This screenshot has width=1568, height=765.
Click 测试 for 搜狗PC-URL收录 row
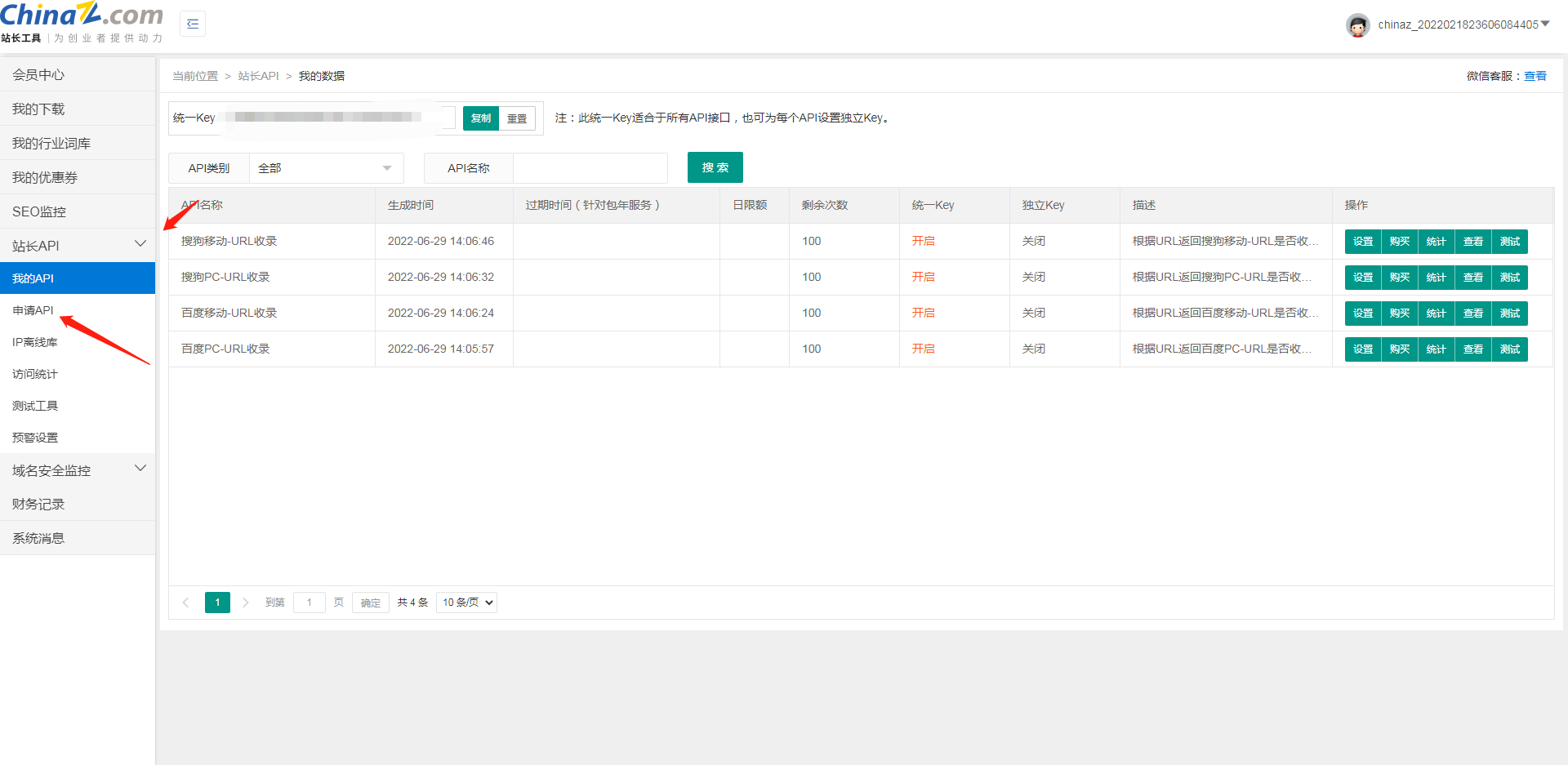coord(1510,278)
